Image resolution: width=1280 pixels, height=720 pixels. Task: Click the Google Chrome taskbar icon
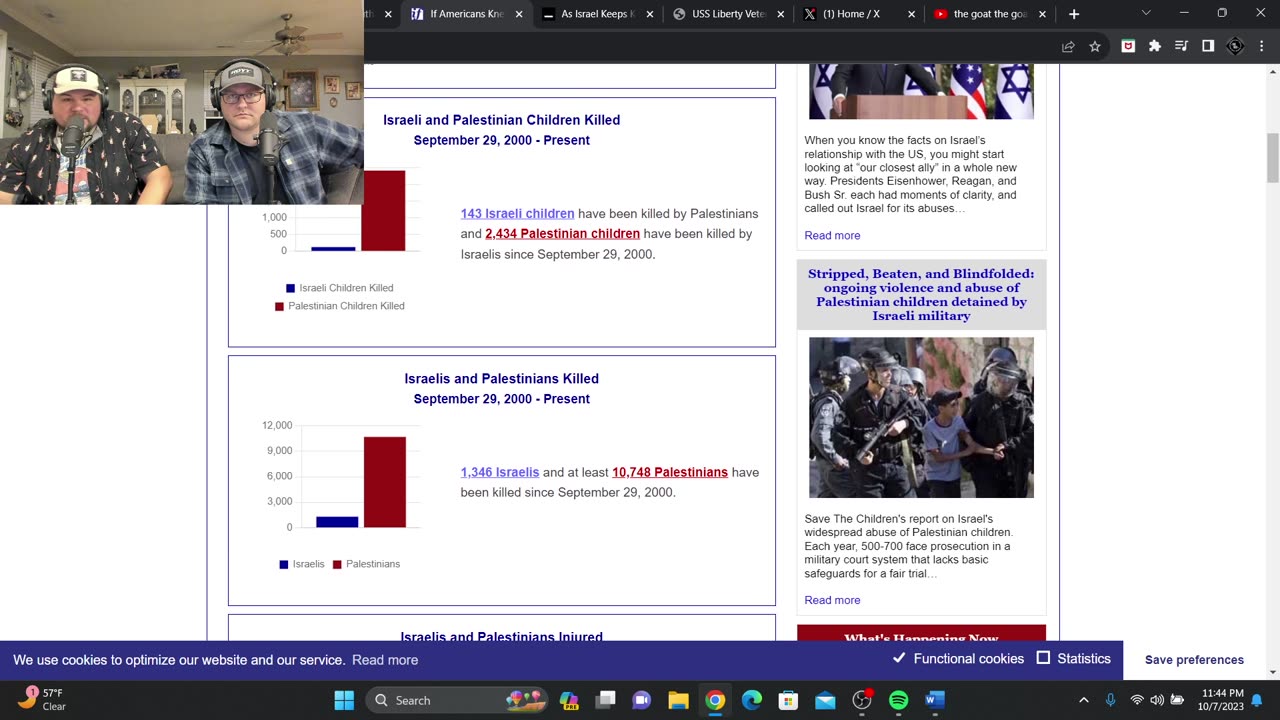(715, 700)
